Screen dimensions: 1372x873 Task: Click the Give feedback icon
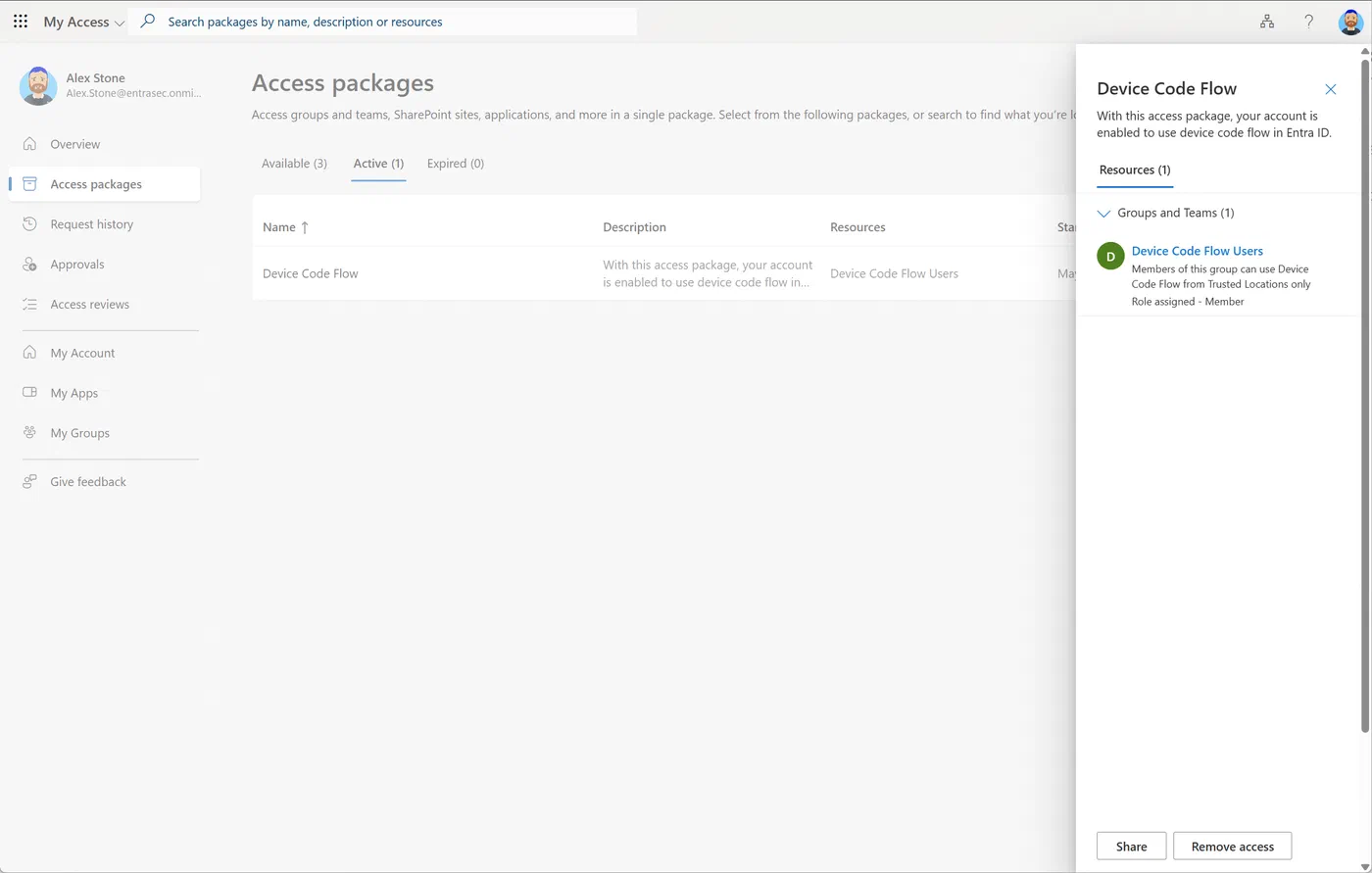click(x=30, y=482)
